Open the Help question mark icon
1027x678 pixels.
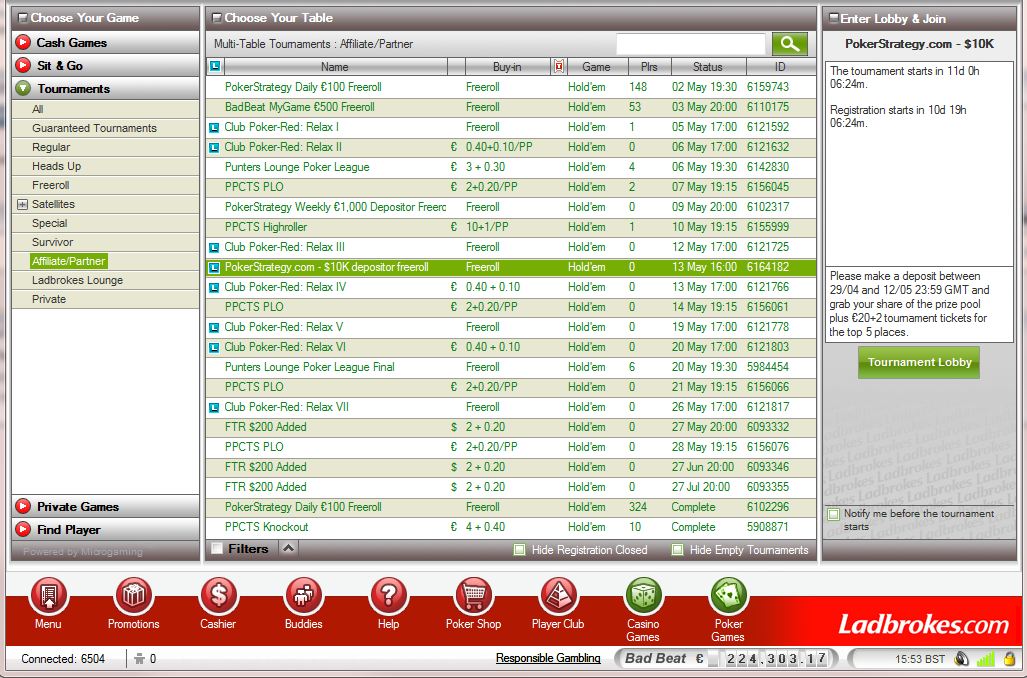click(x=388, y=595)
